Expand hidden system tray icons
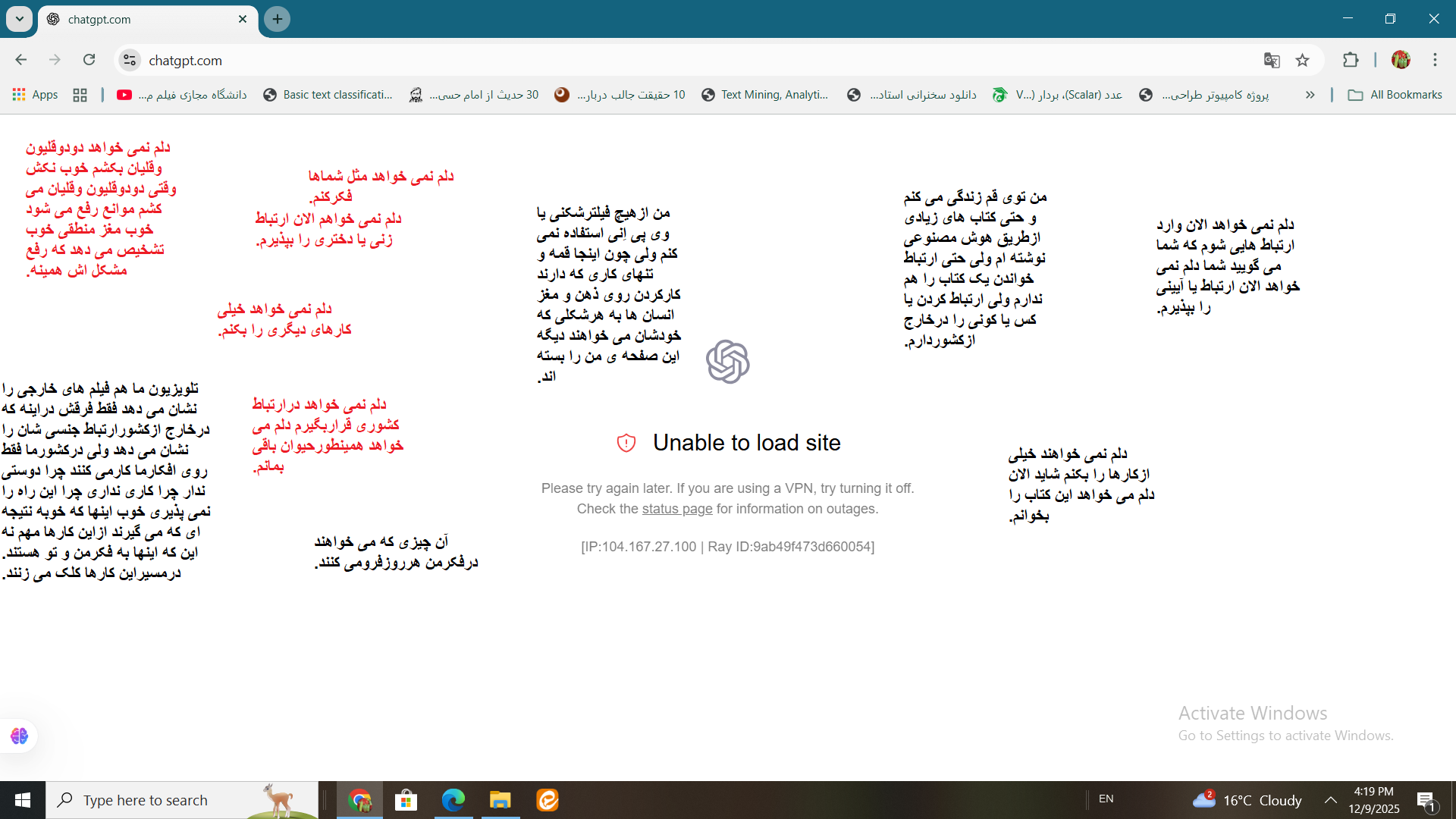This screenshot has width=1456, height=819. (1330, 800)
